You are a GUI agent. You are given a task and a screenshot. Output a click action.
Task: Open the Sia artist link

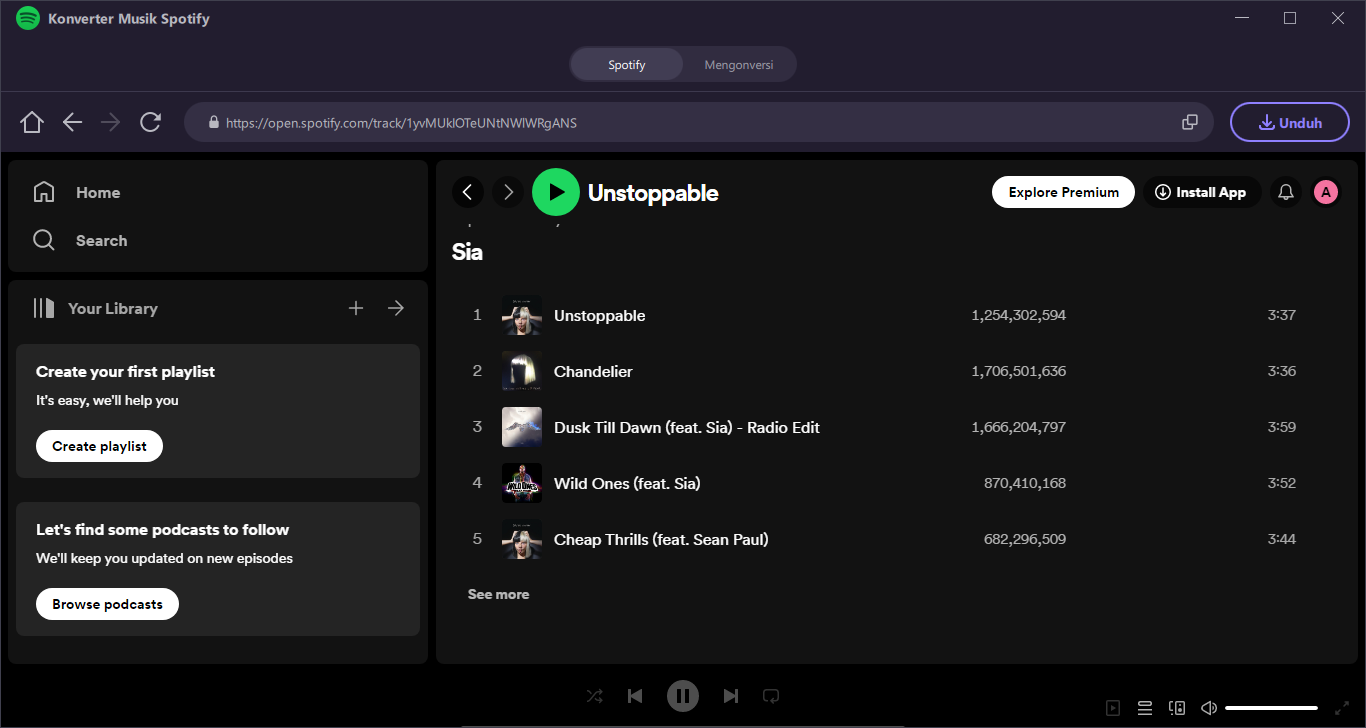(x=467, y=252)
